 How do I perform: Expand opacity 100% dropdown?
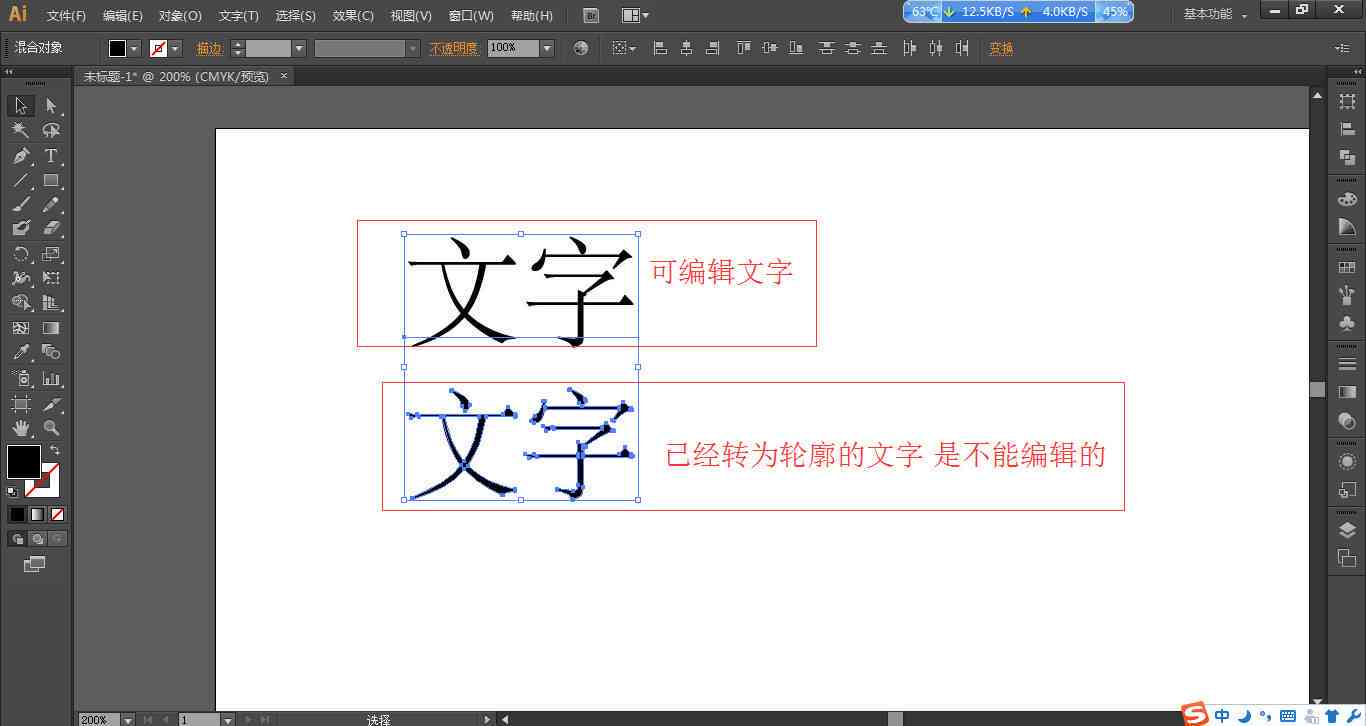pos(547,48)
